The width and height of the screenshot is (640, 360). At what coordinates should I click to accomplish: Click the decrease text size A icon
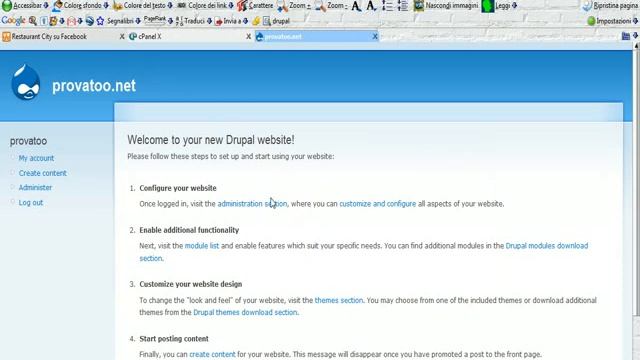pyautogui.click(x=371, y=6)
